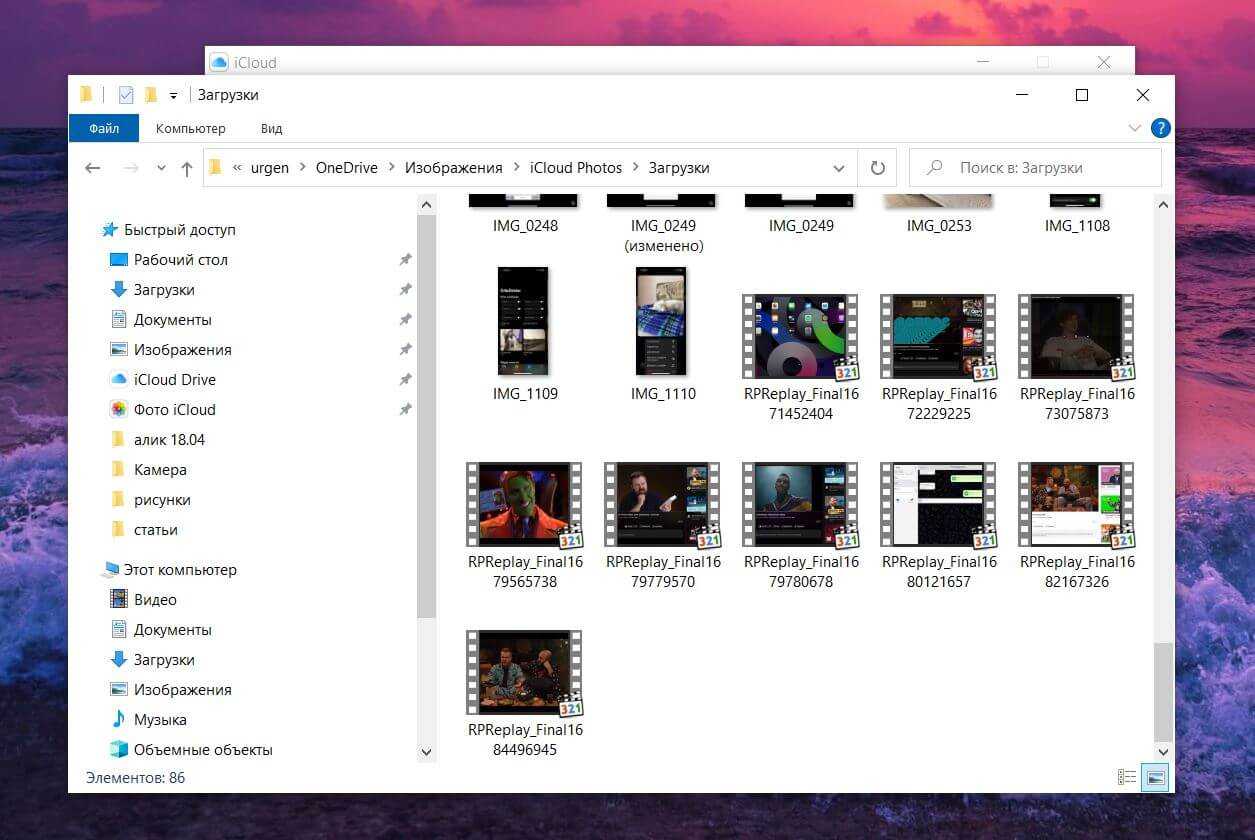
Task: Open the Музыка folder in sidebar
Action: coord(160,720)
